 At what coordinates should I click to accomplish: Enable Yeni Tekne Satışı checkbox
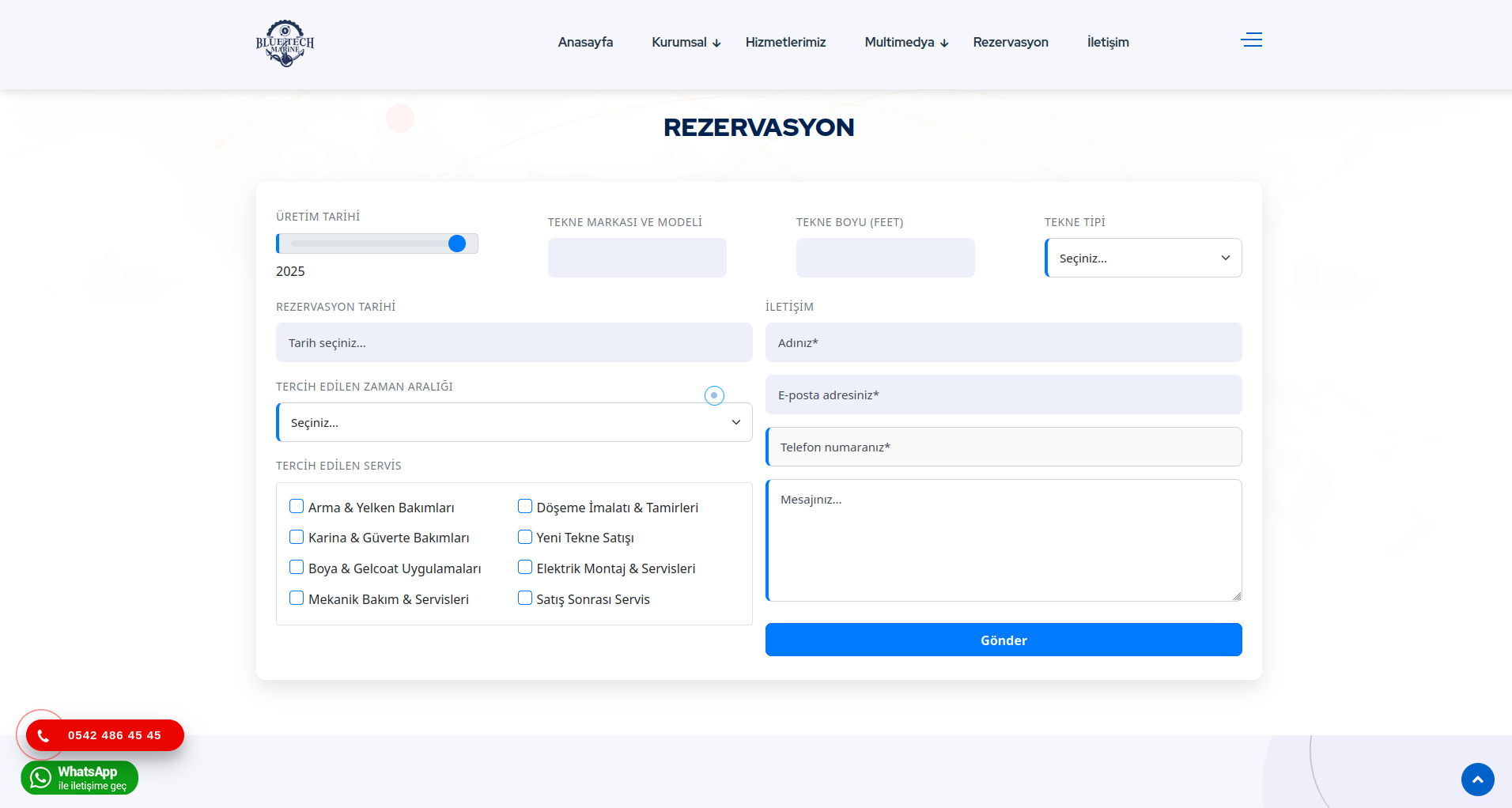coord(525,538)
